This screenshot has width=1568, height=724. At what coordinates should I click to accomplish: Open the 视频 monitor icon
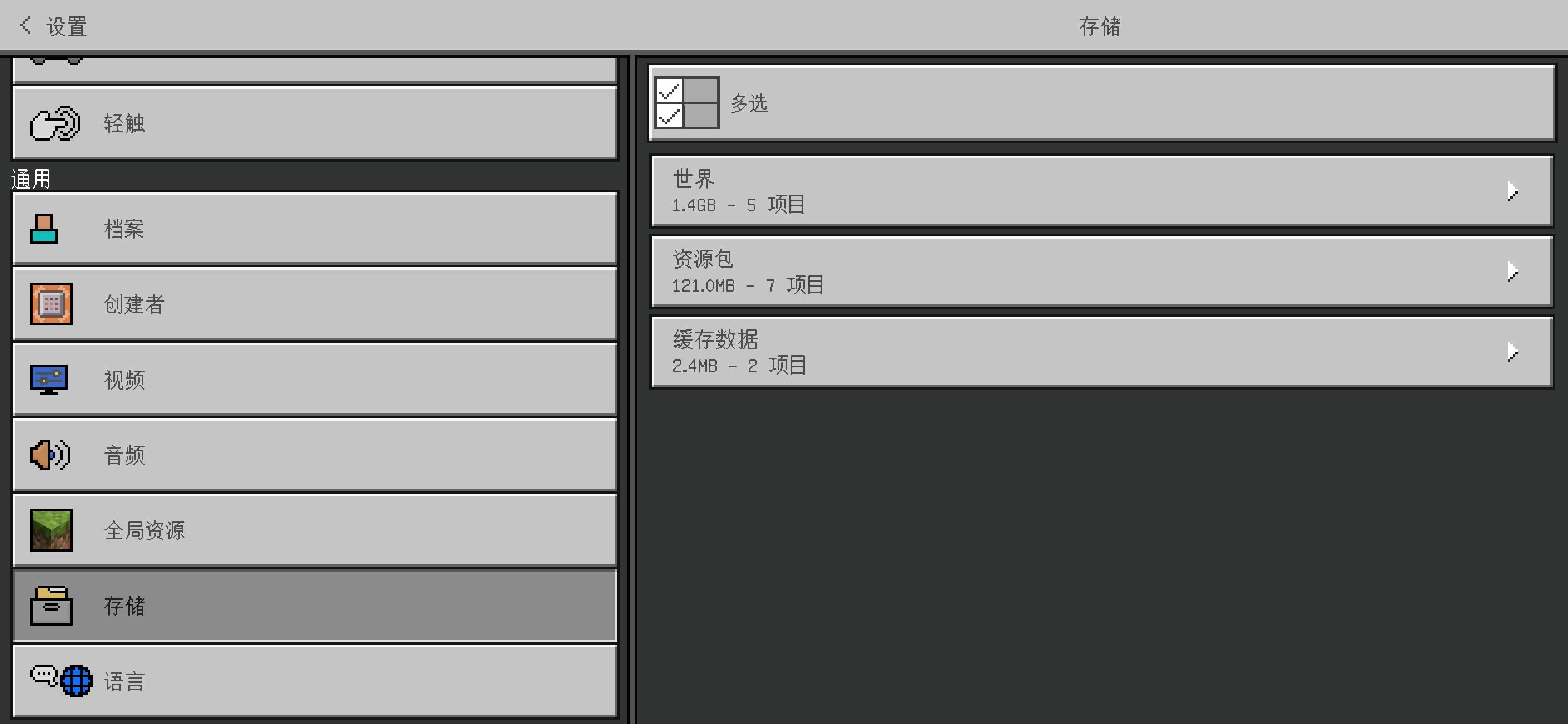point(49,380)
